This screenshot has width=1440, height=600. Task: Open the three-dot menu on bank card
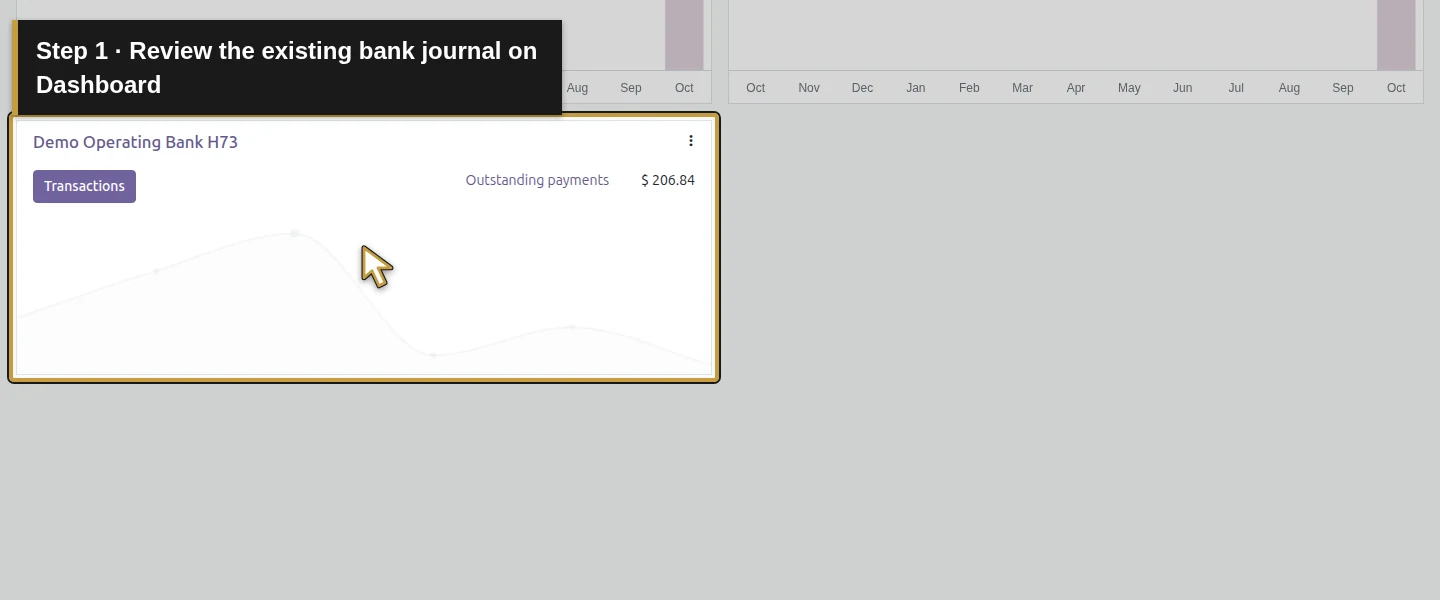tap(690, 141)
